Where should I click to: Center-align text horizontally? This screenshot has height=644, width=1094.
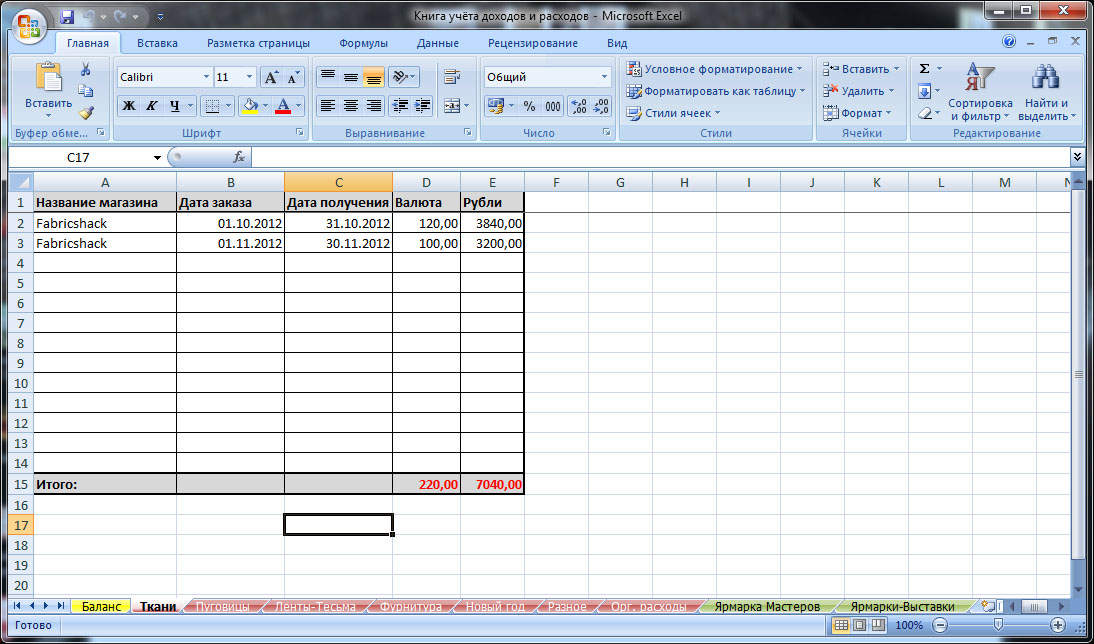350,106
